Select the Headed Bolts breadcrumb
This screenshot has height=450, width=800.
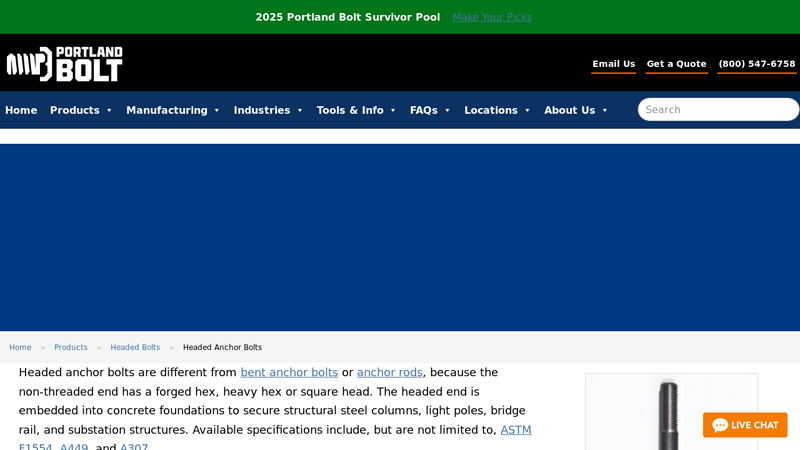tap(135, 348)
